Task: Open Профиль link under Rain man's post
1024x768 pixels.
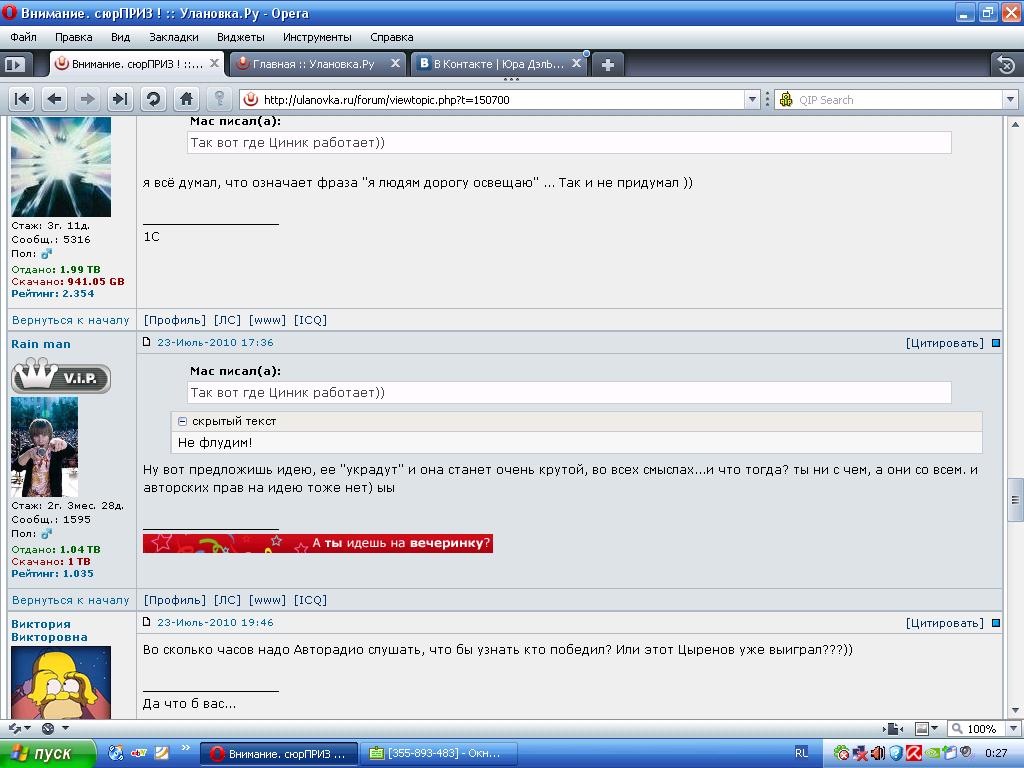Action: click(174, 600)
